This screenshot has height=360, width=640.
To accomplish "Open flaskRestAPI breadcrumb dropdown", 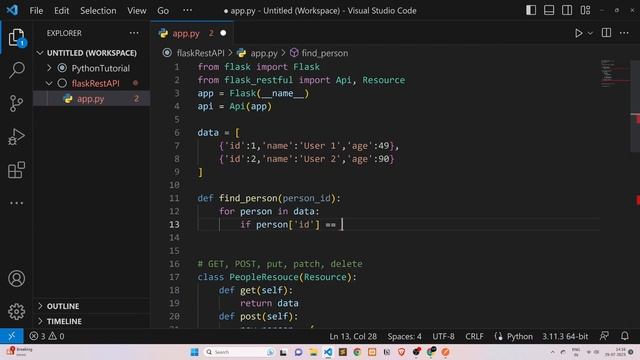I will click(x=200, y=53).
